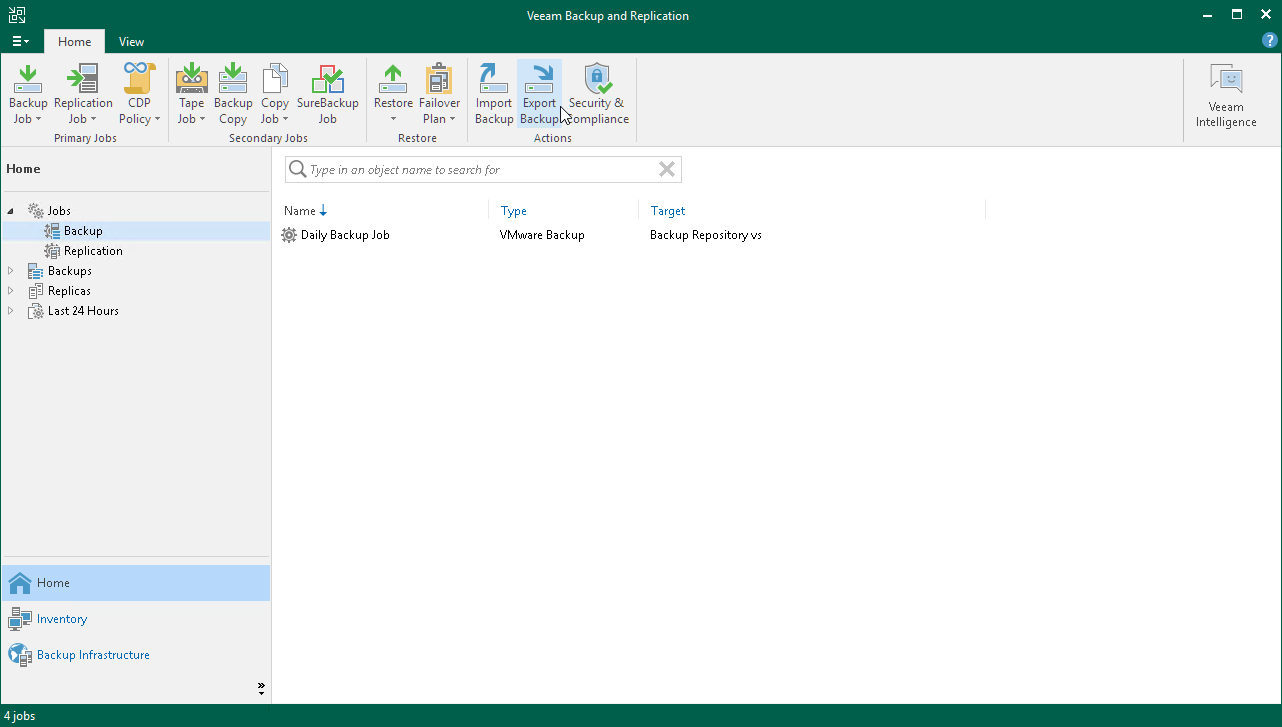Select Last 24 Hours tree item
The height and width of the screenshot is (727, 1282).
point(83,311)
